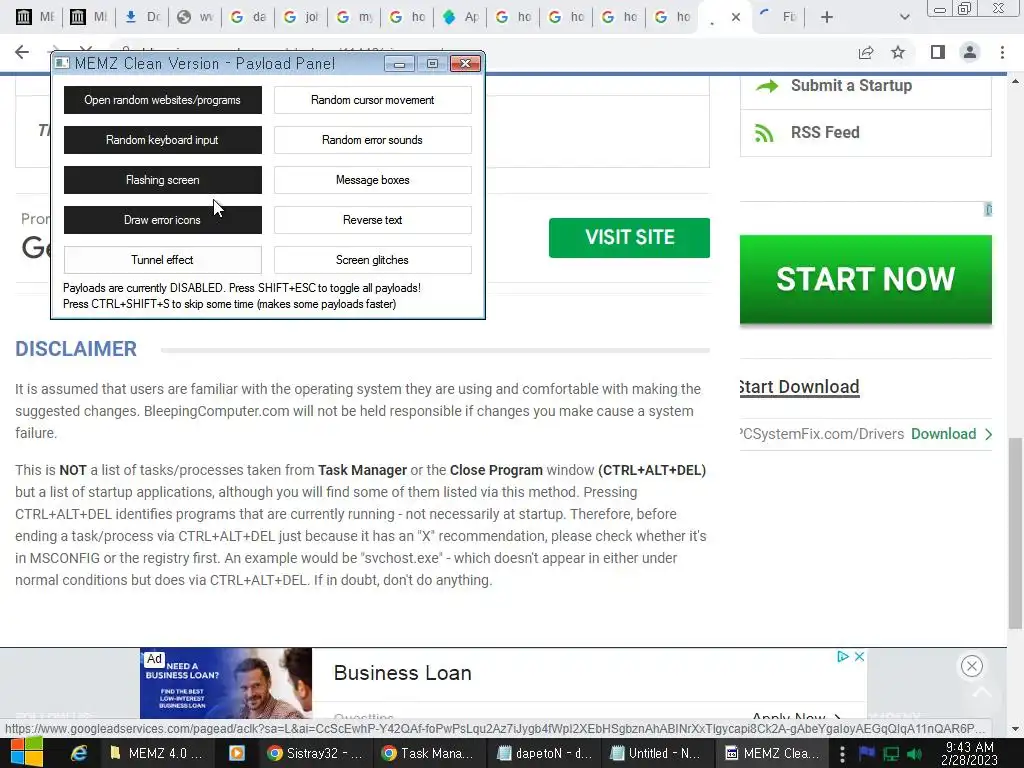This screenshot has height=768, width=1024.
Task: Open the Windows Start button
Action: (x=26, y=753)
